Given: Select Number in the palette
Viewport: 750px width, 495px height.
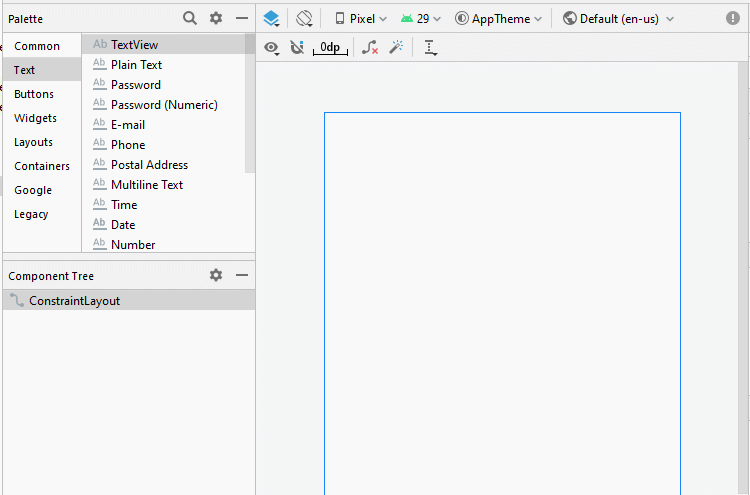Looking at the screenshot, I should [x=164, y=244].
